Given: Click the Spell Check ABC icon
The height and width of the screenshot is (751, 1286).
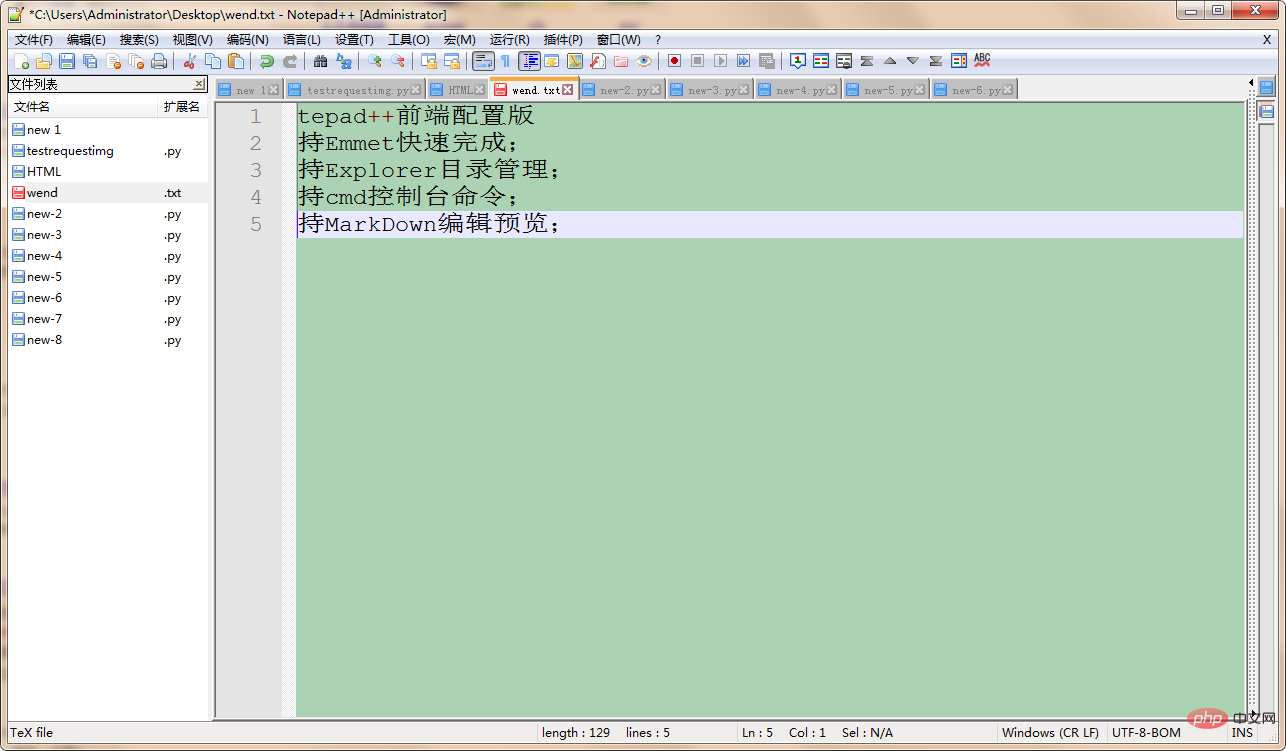Looking at the screenshot, I should click(982, 61).
